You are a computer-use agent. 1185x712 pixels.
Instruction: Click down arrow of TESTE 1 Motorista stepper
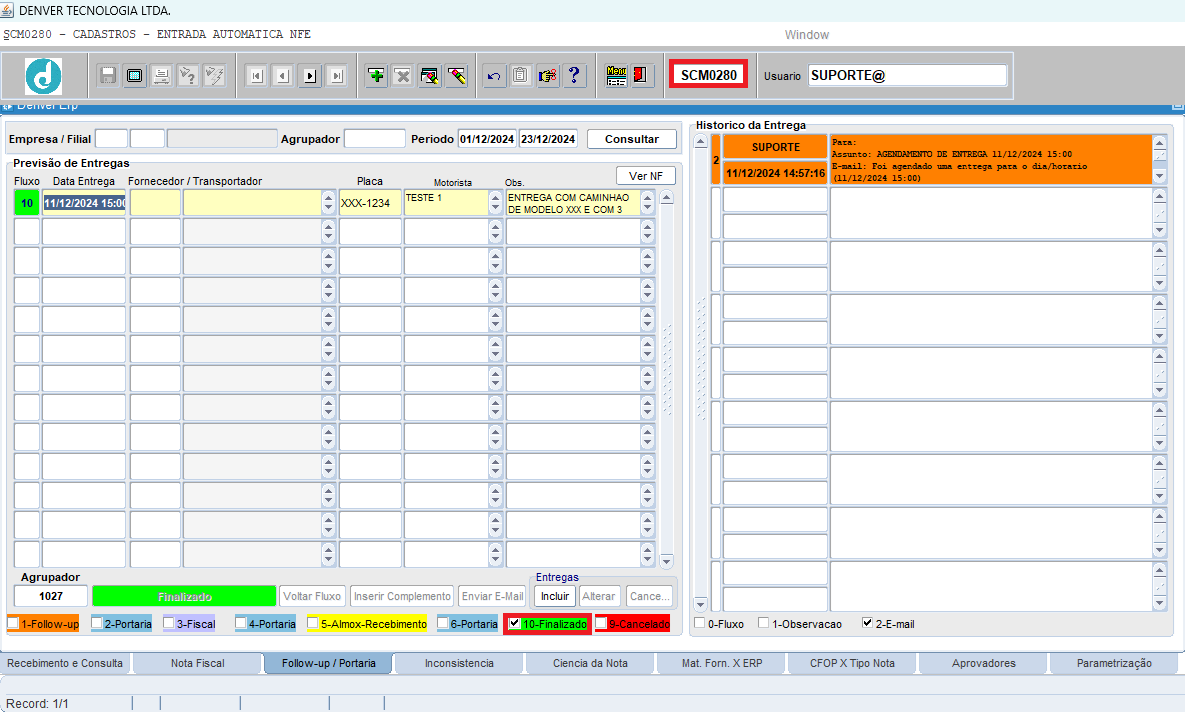click(x=495, y=209)
